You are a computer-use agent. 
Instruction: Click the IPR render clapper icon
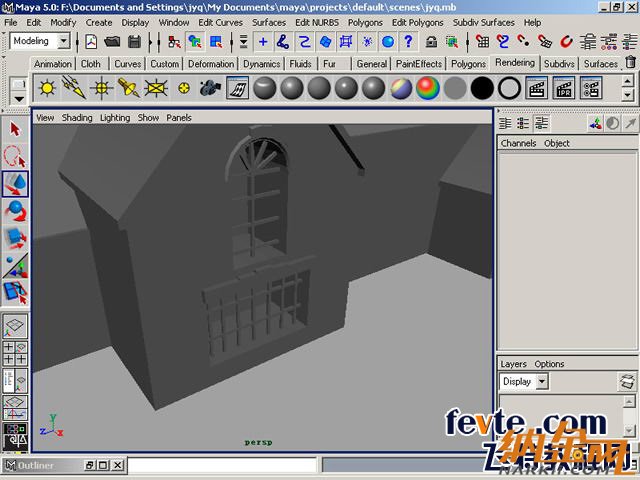coord(564,88)
